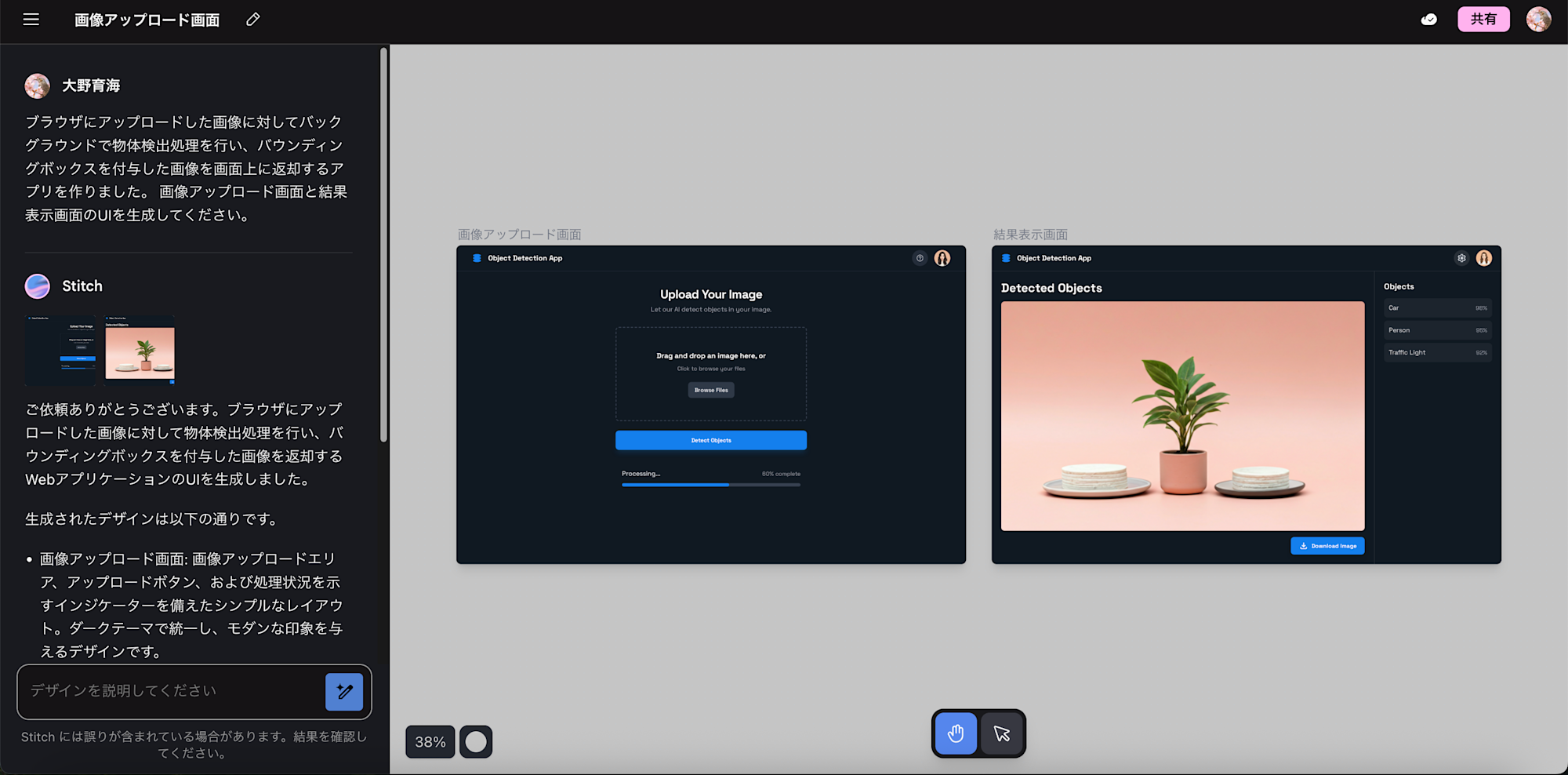Click the cloud sync status icon

click(1428, 20)
